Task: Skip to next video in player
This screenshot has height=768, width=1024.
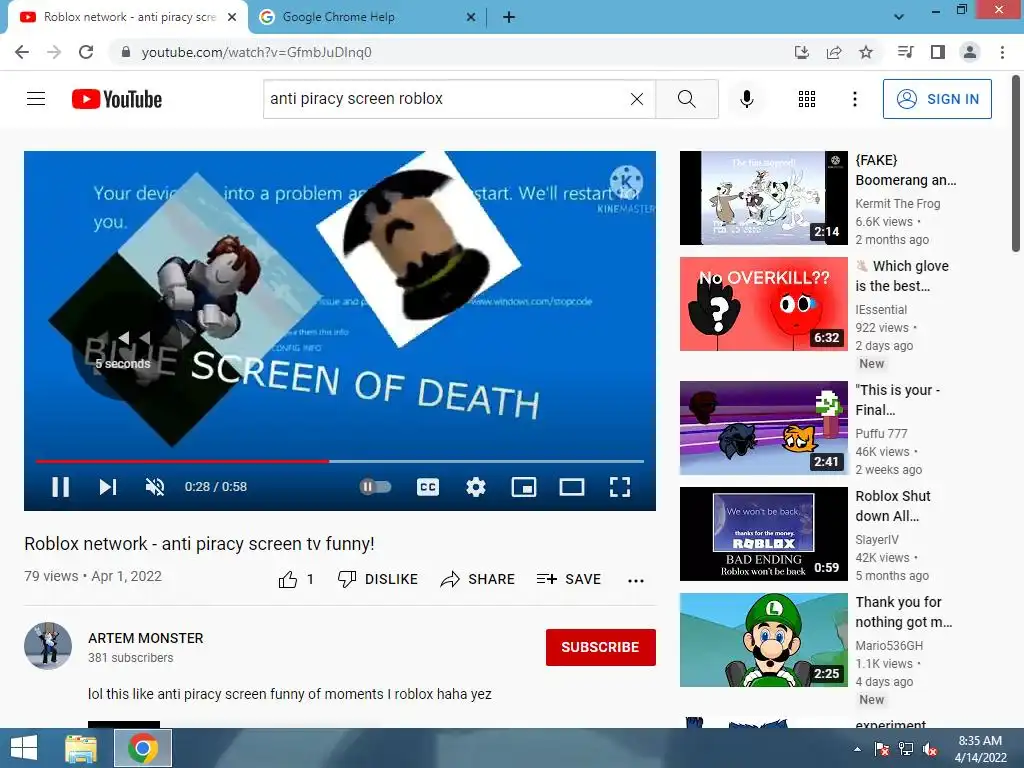Action: pos(108,487)
